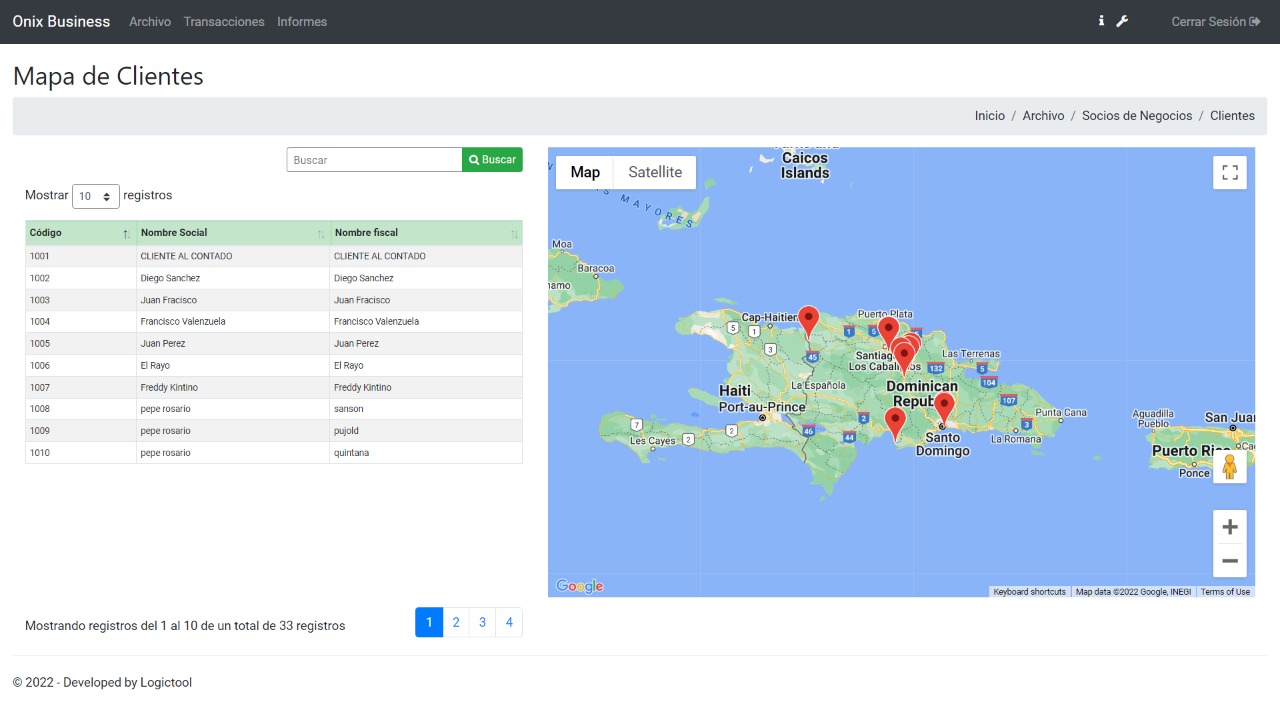The width and height of the screenshot is (1280, 720).
Task: Go to pagination page 3
Action: pos(482,622)
